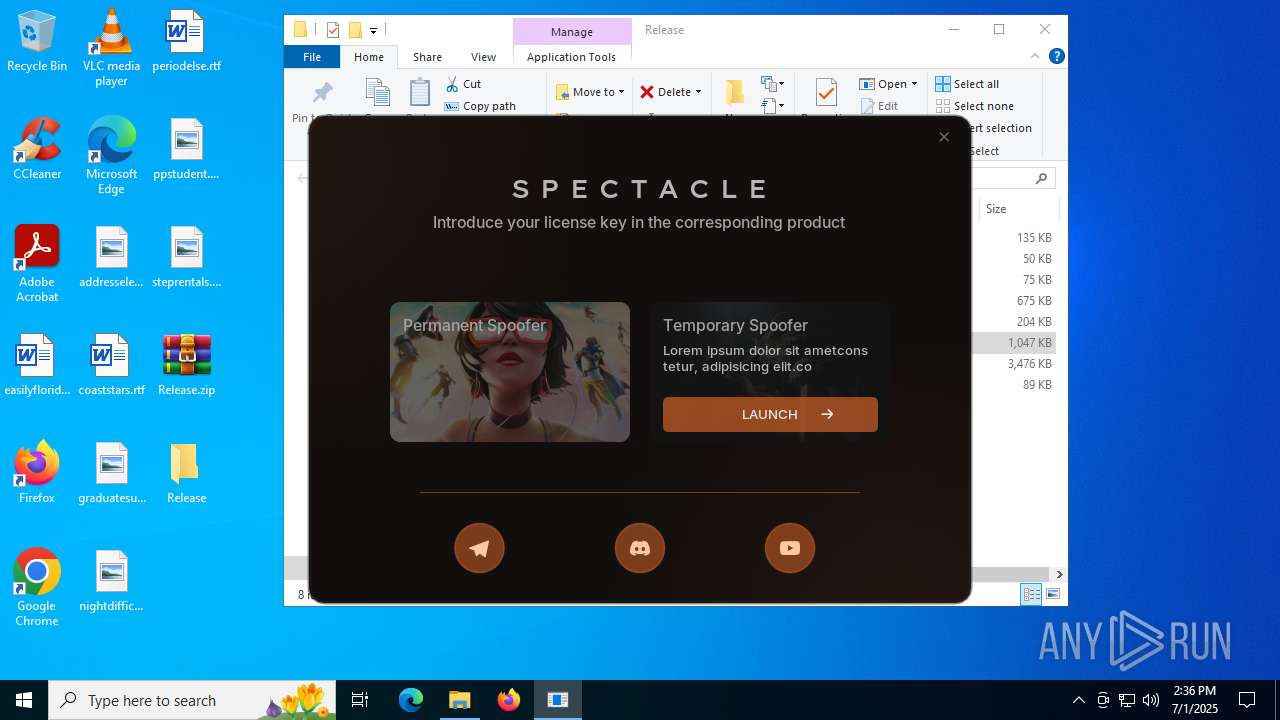
Task: Select the Permanent Spoofer card
Action: [510, 372]
